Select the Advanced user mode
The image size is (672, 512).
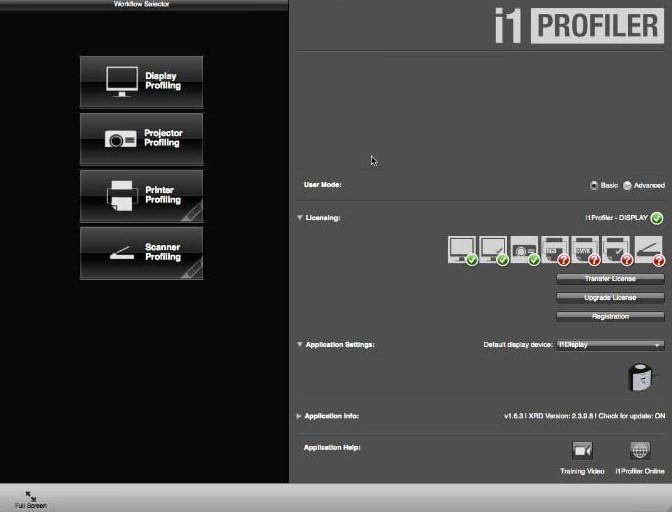pyautogui.click(x=627, y=186)
